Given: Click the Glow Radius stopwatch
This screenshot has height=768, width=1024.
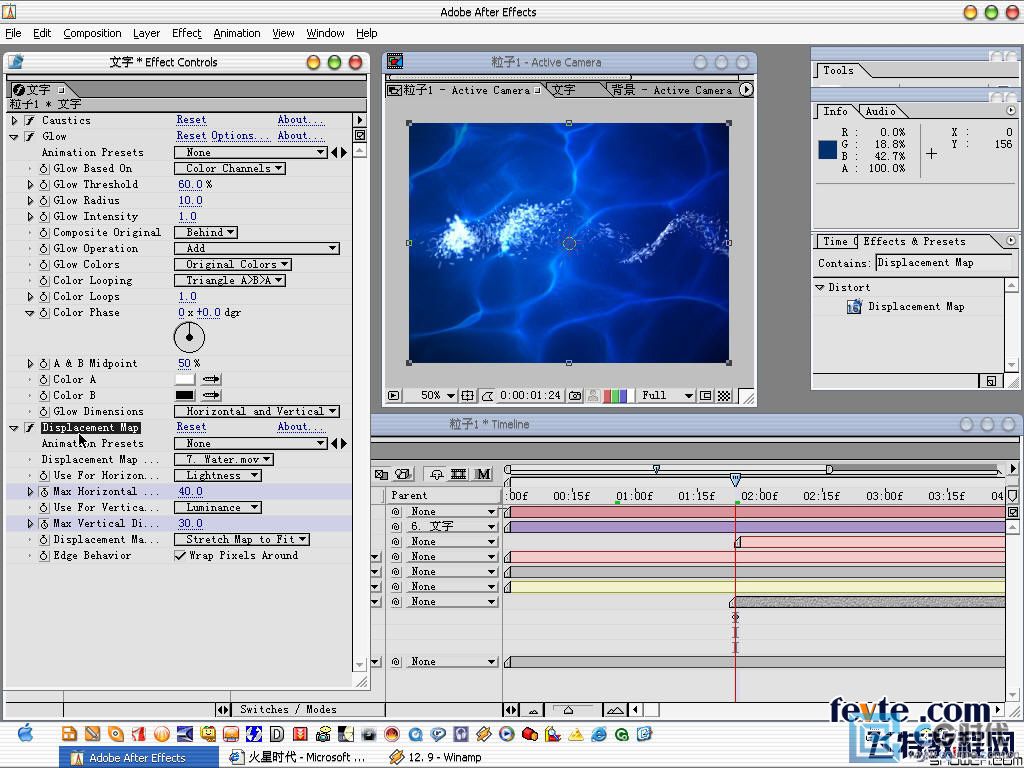Looking at the screenshot, I should click(44, 200).
